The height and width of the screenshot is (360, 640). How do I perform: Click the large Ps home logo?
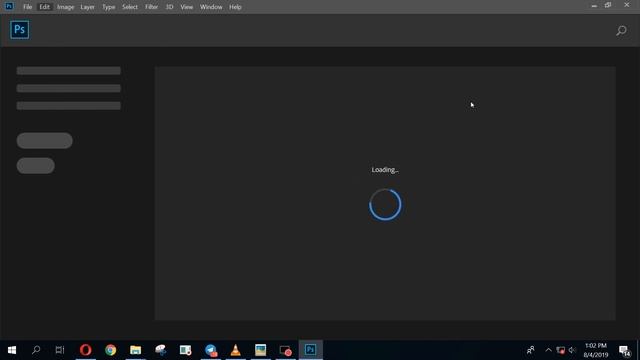point(20,30)
